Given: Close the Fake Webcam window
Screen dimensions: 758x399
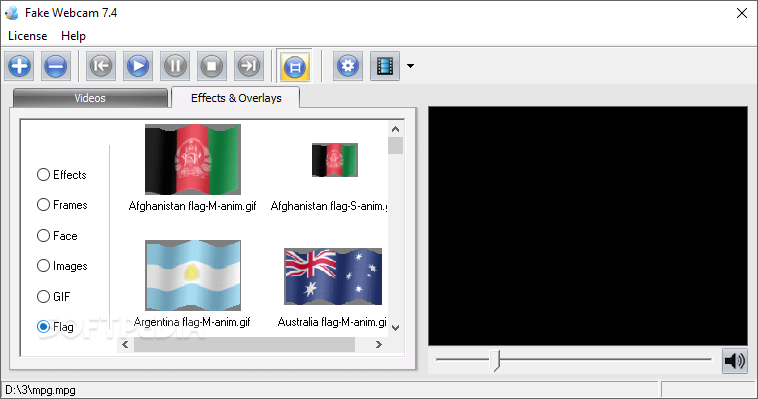Looking at the screenshot, I should [742, 13].
